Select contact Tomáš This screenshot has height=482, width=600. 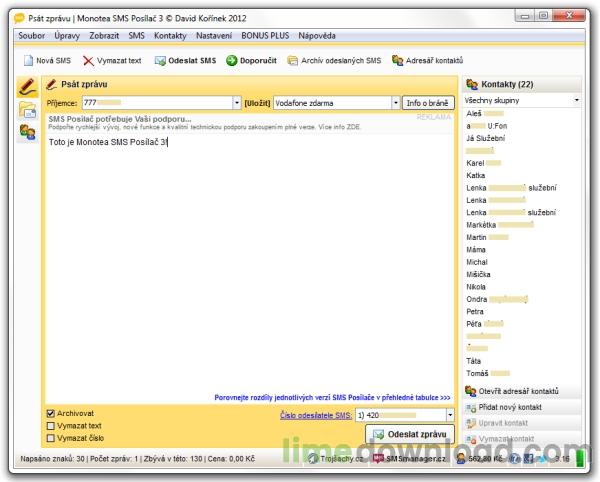pos(488,373)
